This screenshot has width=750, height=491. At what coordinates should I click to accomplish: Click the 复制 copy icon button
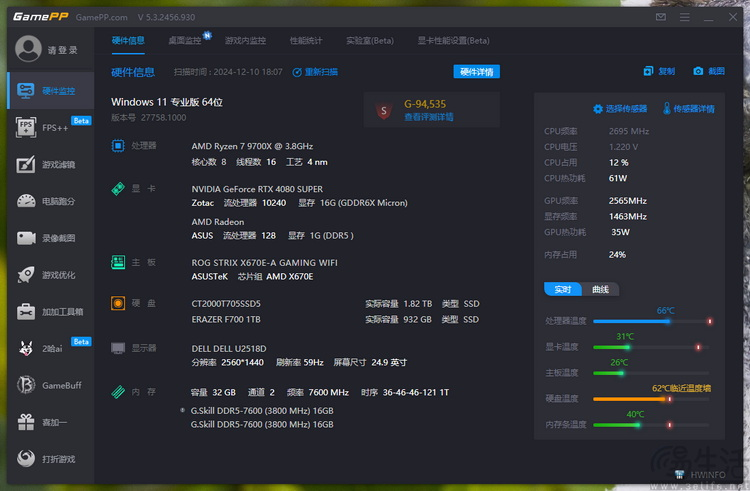(659, 71)
